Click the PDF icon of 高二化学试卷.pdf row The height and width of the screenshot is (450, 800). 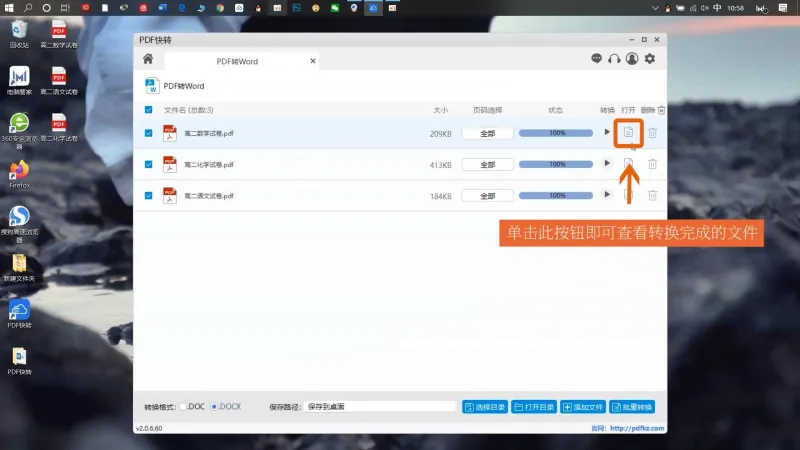coord(169,164)
